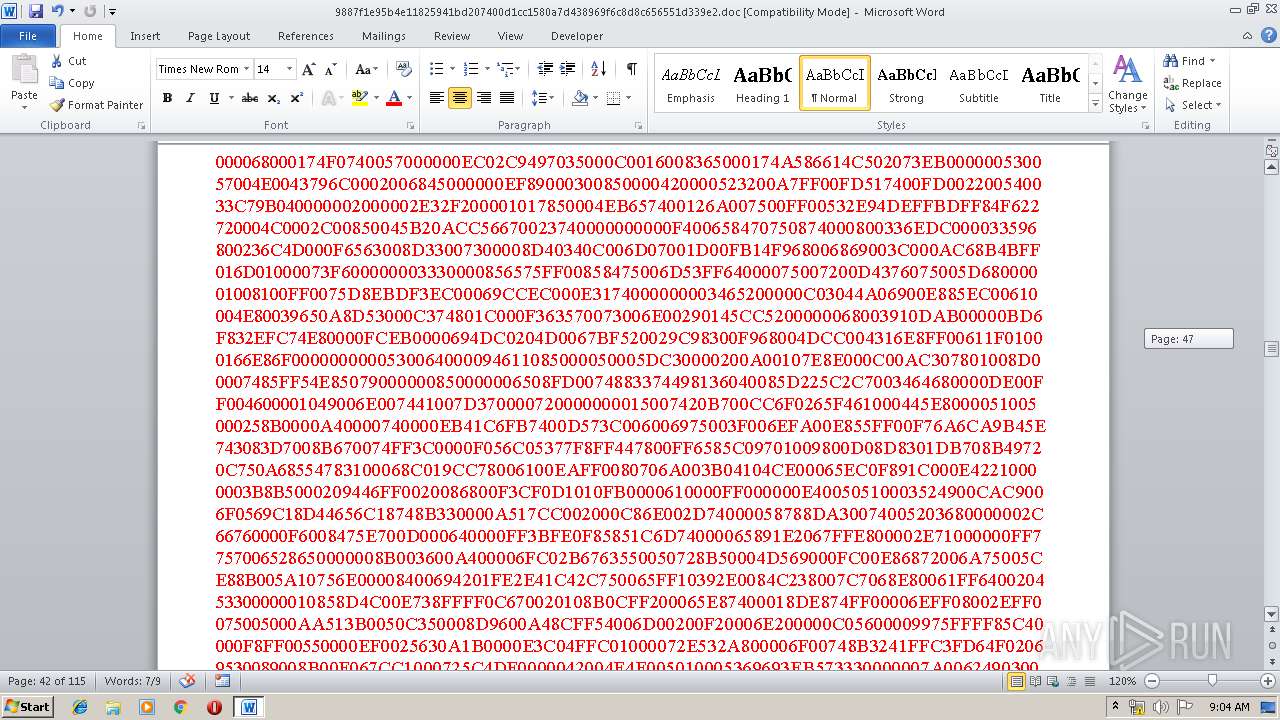Undo last action
This screenshot has width=1280, height=720.
pos(57,11)
